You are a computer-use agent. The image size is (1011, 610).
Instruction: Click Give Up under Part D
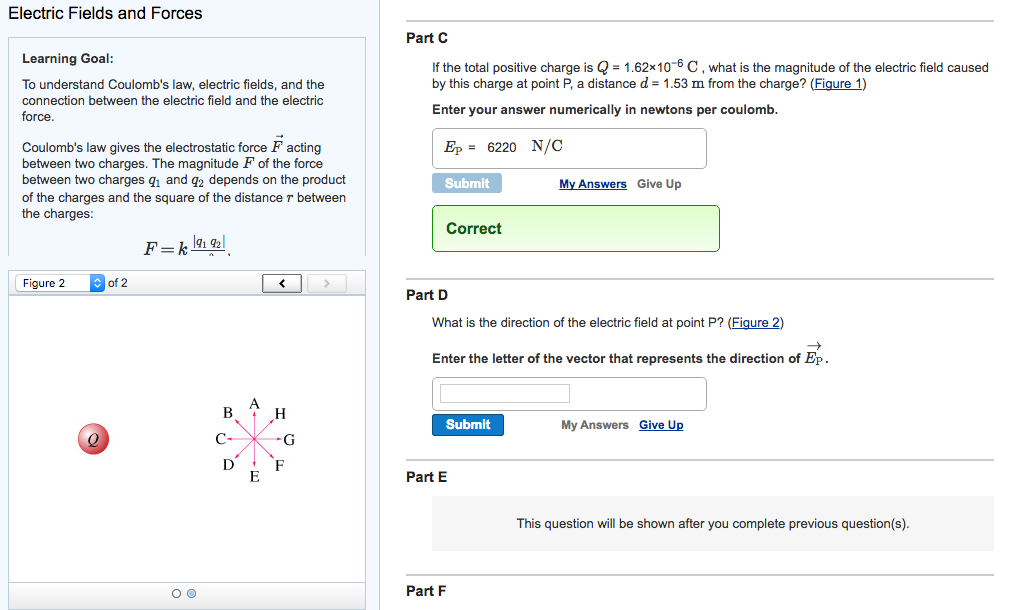coord(661,425)
